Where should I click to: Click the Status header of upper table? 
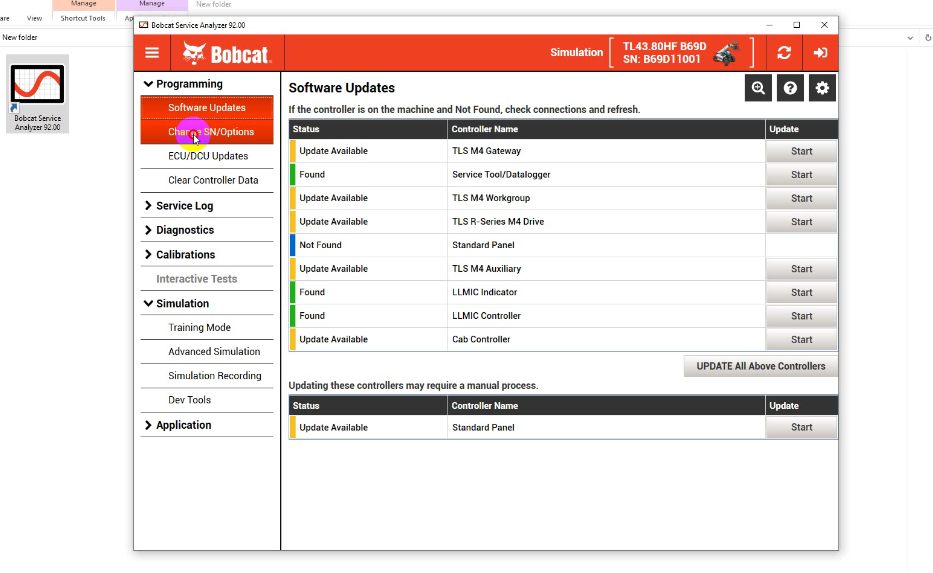point(368,129)
